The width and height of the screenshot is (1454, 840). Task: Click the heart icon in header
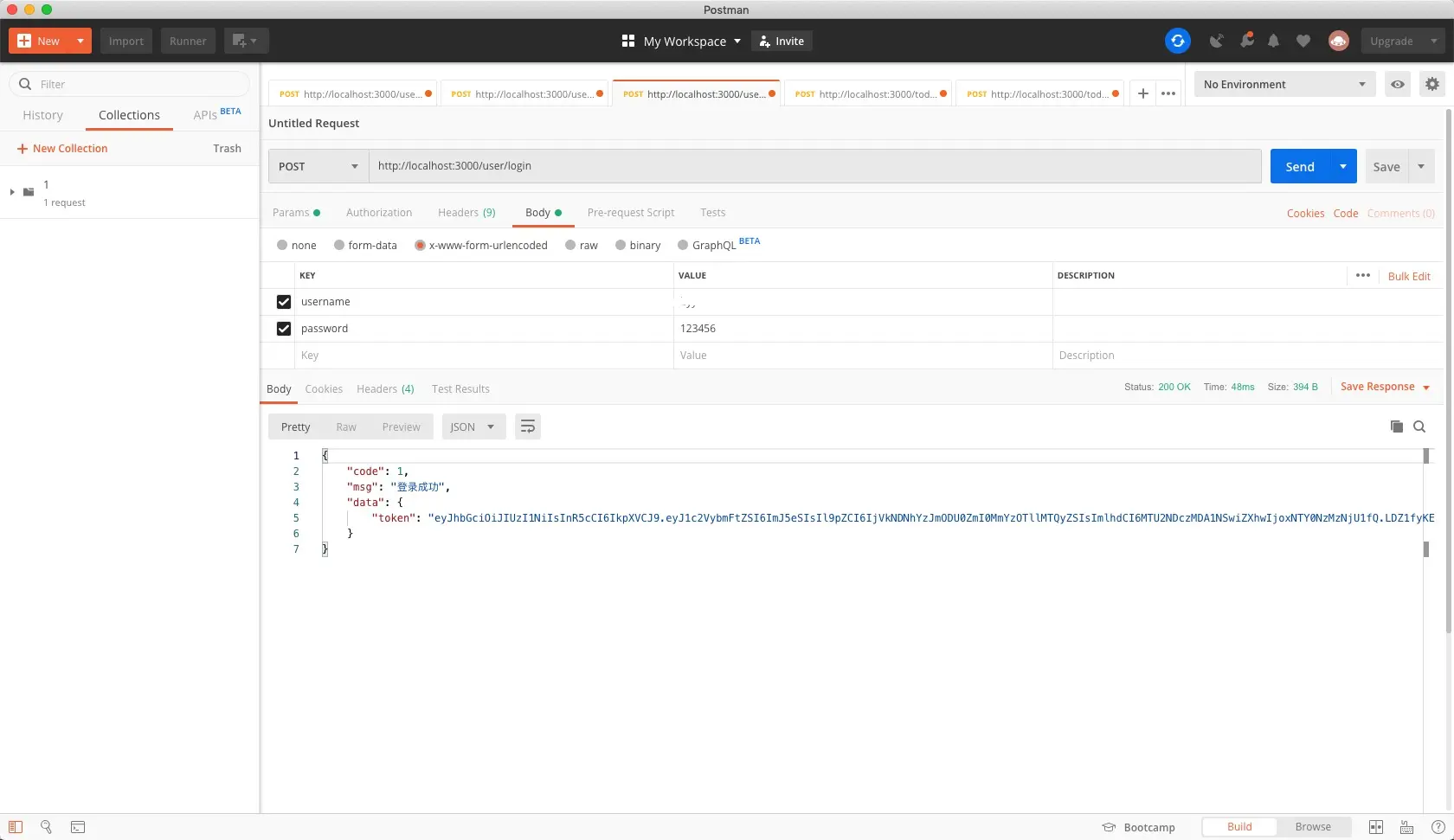(x=1303, y=41)
